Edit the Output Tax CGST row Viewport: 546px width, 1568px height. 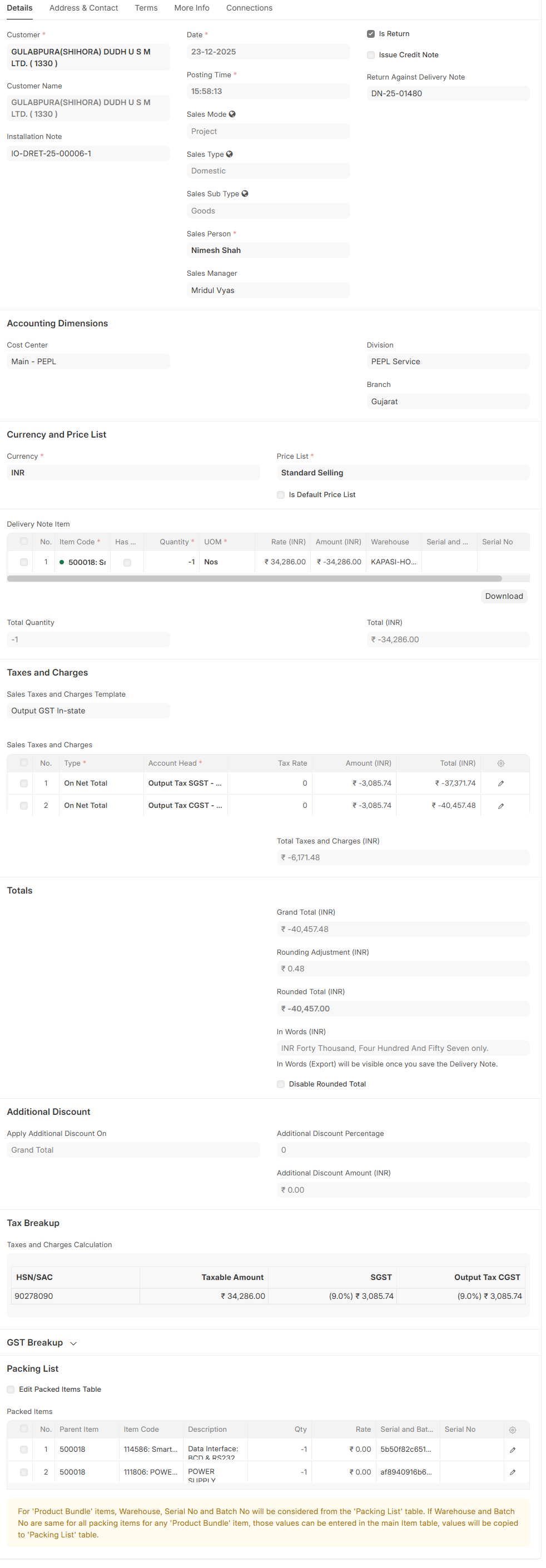tap(500, 806)
